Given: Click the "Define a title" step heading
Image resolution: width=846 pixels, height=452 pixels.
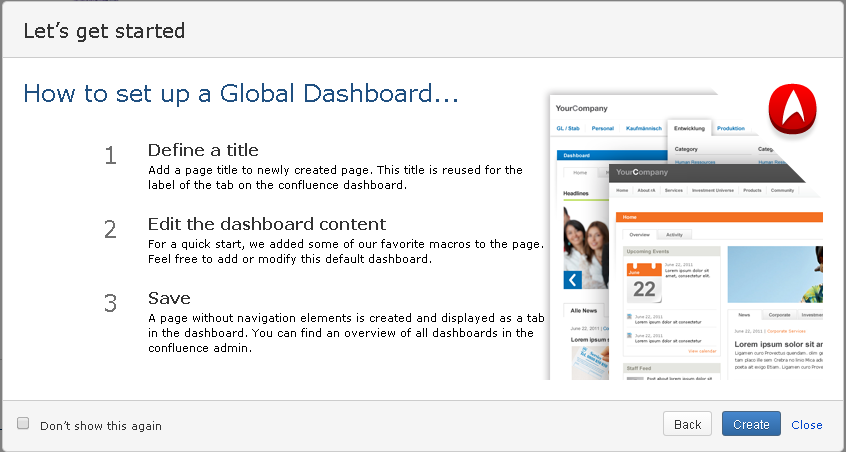Looking at the screenshot, I should coord(203,150).
